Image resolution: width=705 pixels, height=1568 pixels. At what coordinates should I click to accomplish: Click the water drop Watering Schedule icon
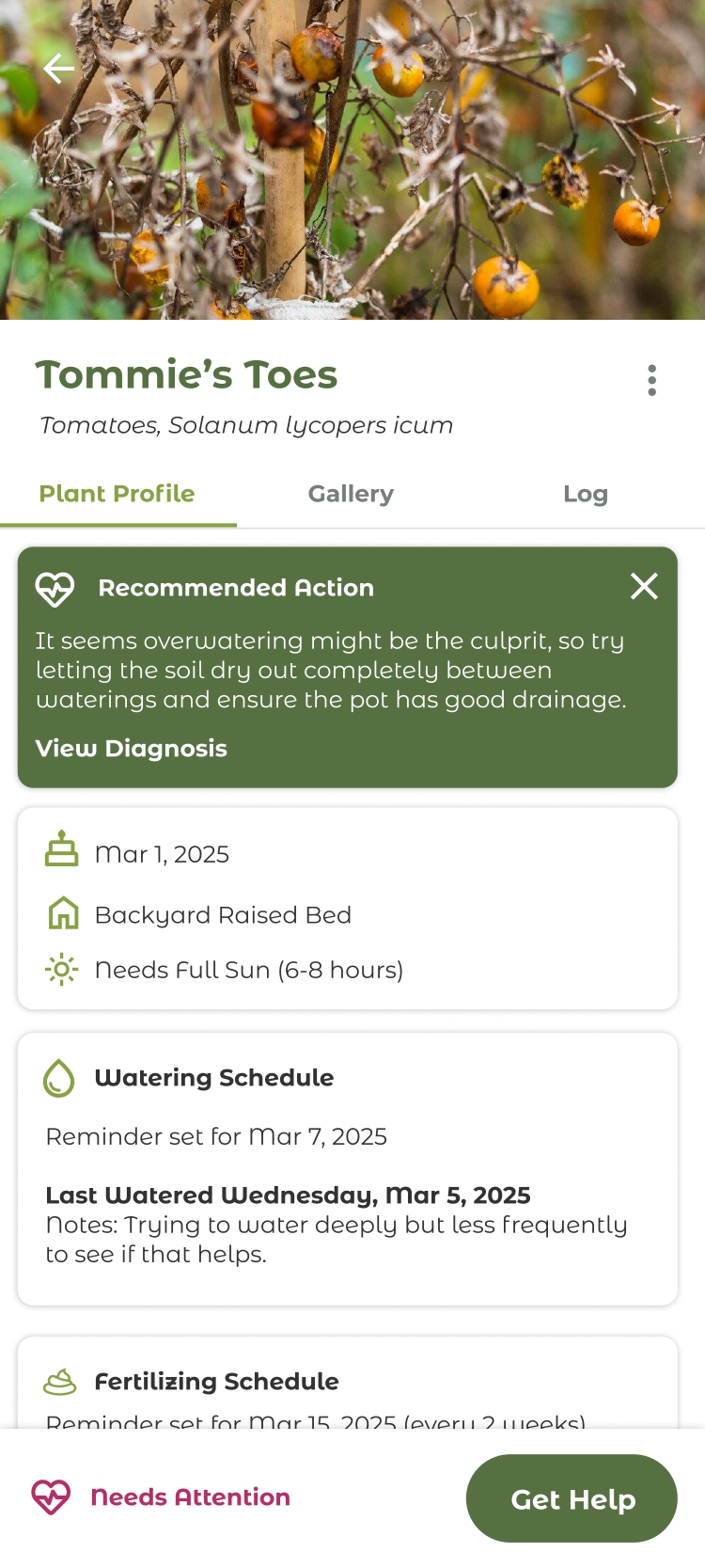pyautogui.click(x=59, y=1078)
